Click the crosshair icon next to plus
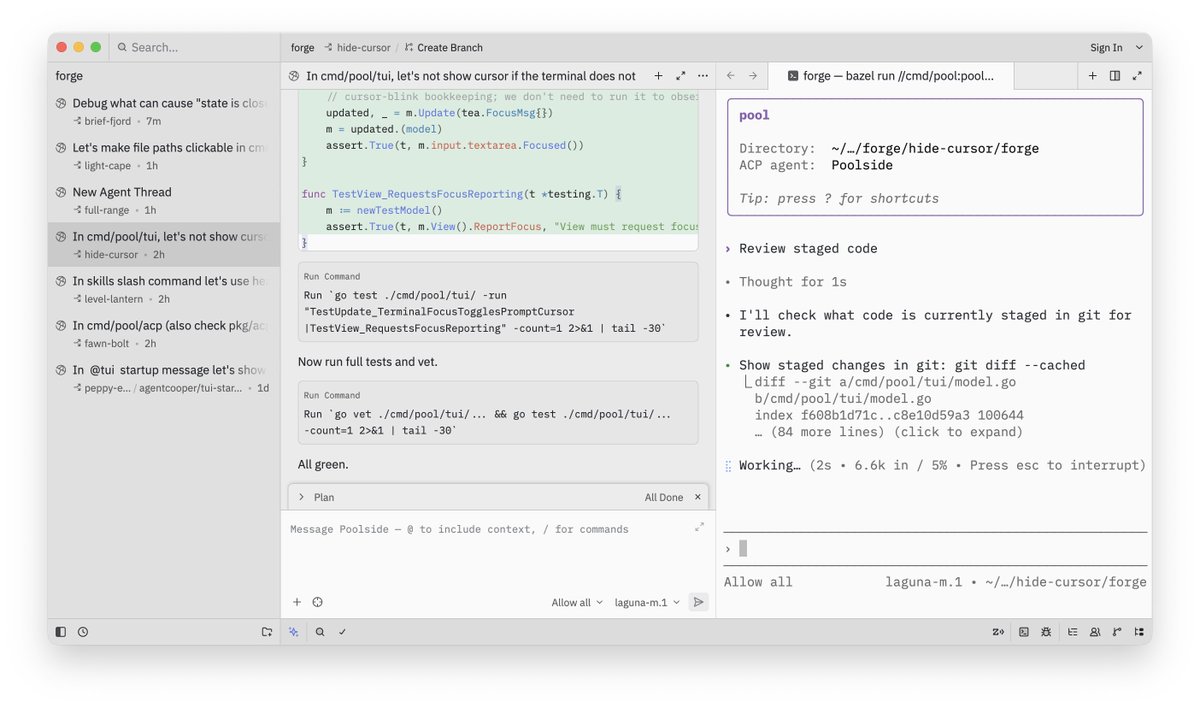The image size is (1200, 708). point(318,602)
